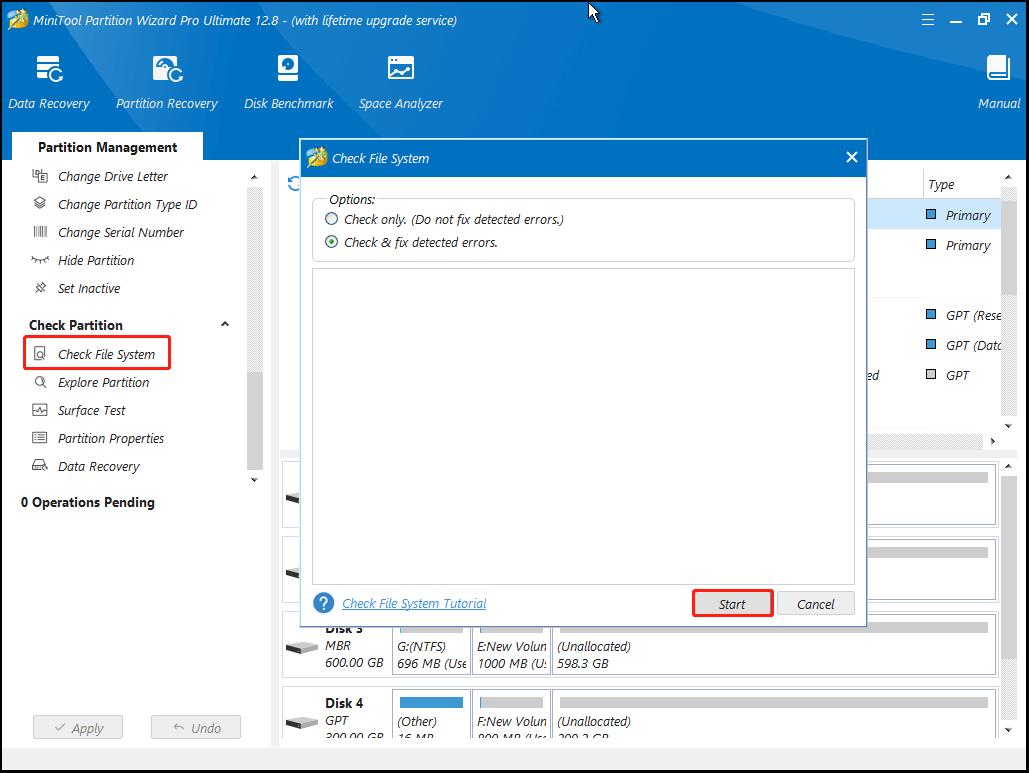Select the 'Check only' radio option
Screen dimensions: 1029x773
(332, 219)
